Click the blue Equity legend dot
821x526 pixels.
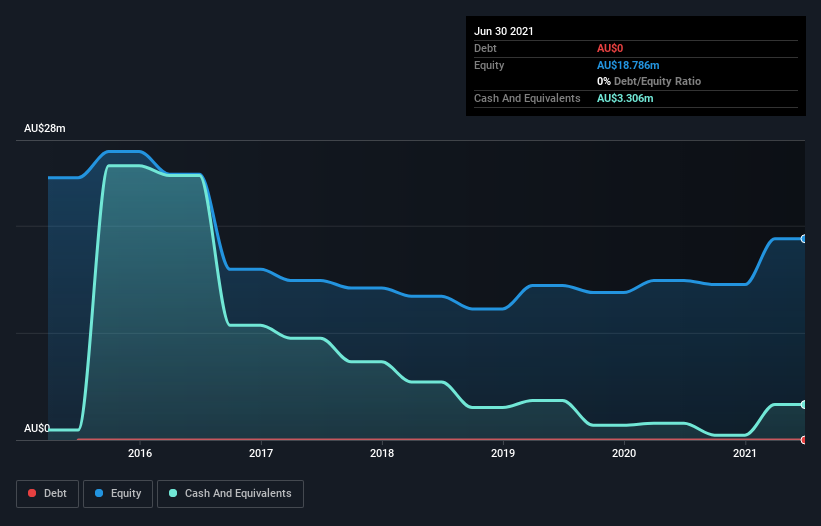pyautogui.click(x=99, y=493)
